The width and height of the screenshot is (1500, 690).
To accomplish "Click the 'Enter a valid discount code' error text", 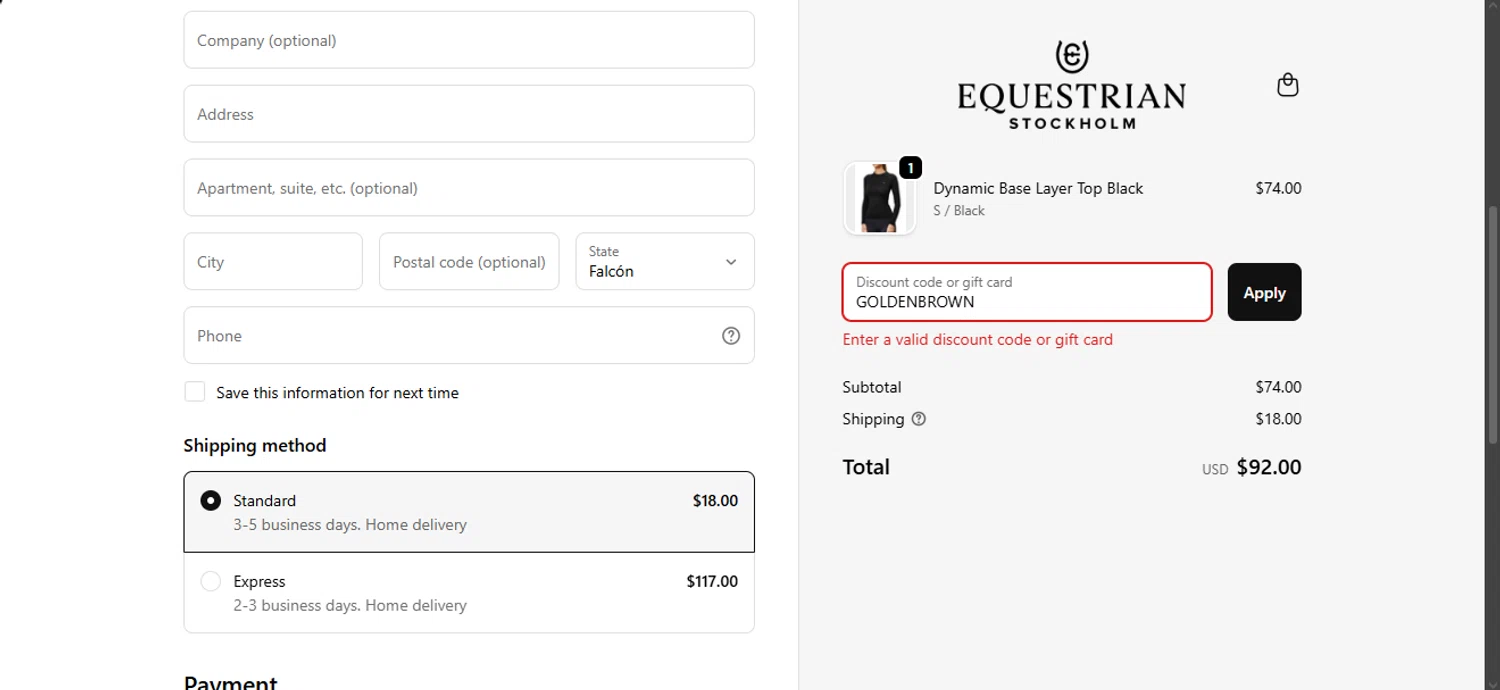I will 978,340.
